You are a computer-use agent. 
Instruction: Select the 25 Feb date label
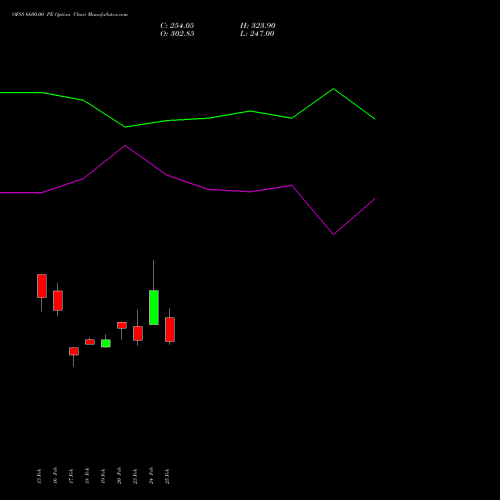coord(167,476)
